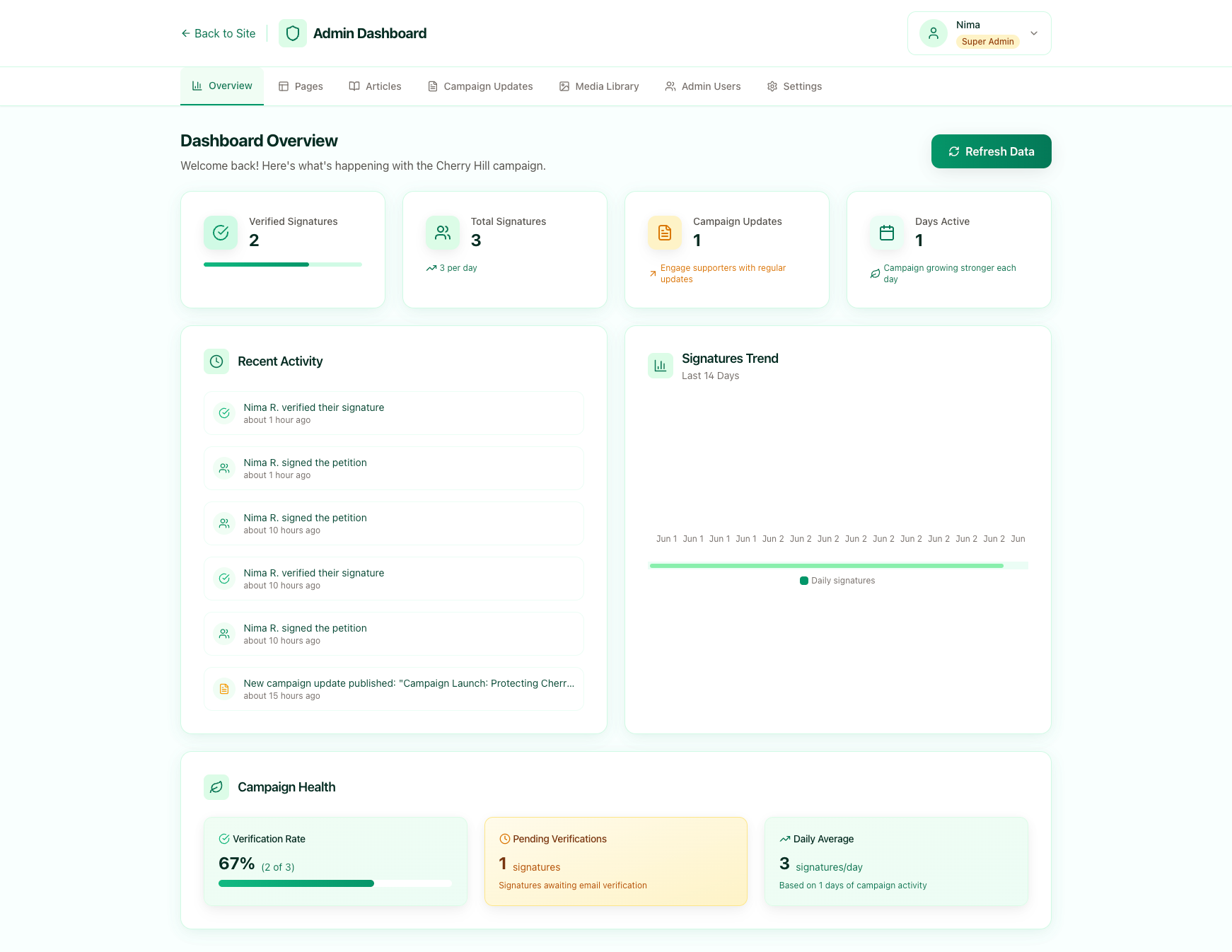Click the green Daily signatures legend marker

tap(804, 581)
